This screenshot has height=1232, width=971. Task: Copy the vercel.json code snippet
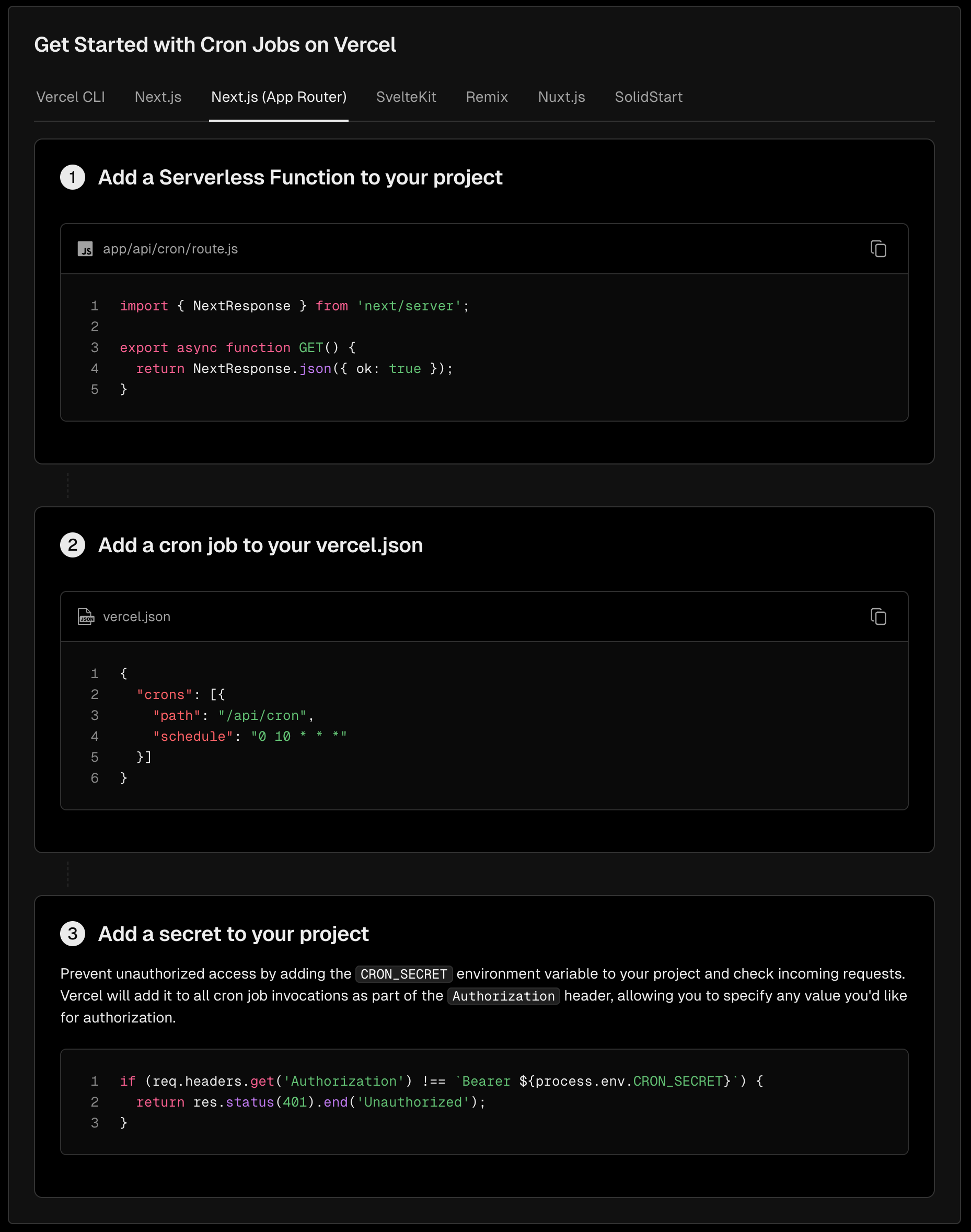878,617
